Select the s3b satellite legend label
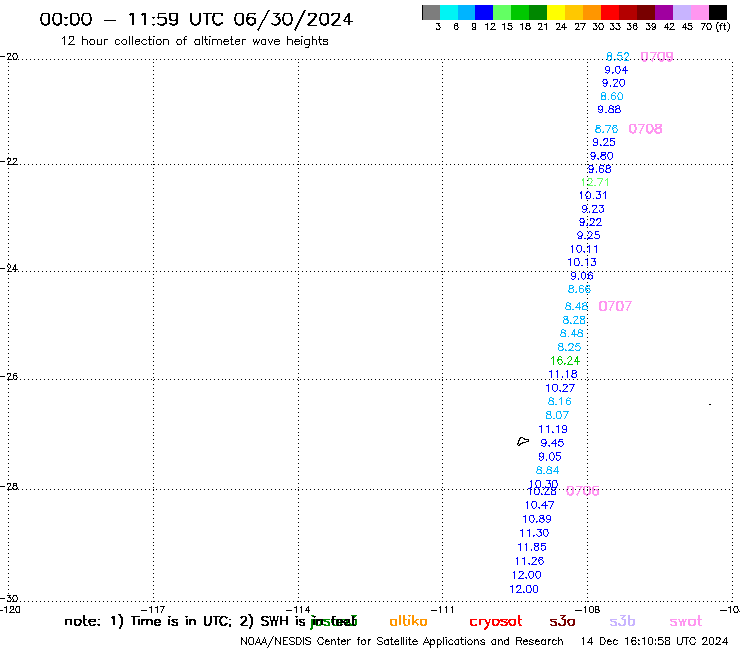This screenshot has height=650, width=740. pos(622,621)
